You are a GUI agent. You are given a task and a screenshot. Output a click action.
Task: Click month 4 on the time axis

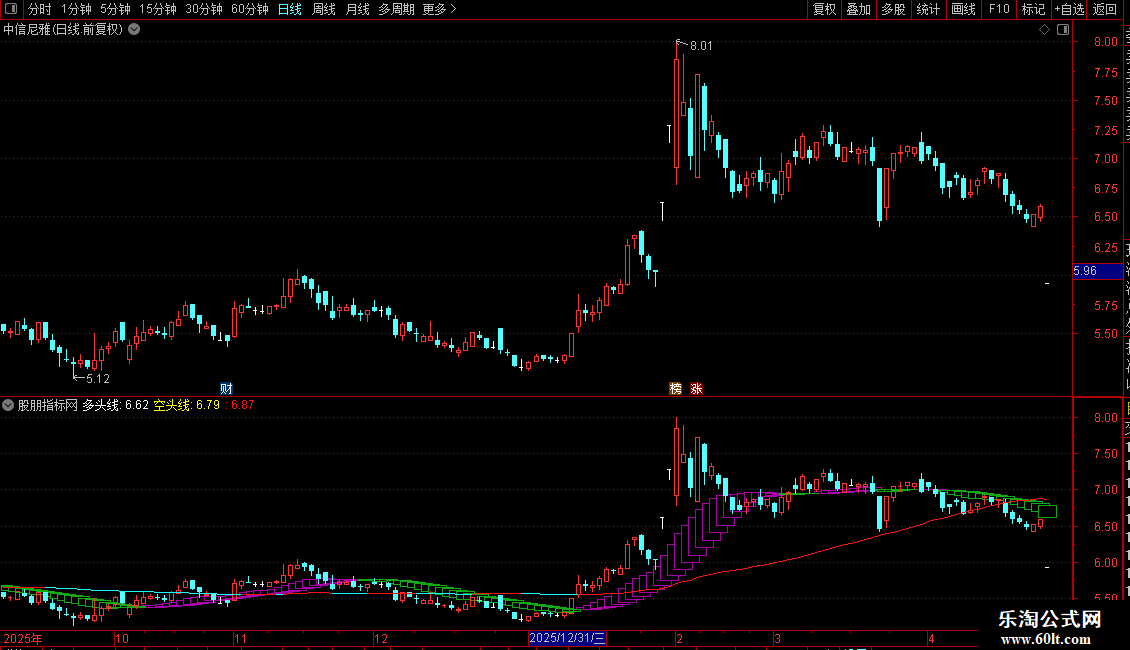(x=931, y=638)
